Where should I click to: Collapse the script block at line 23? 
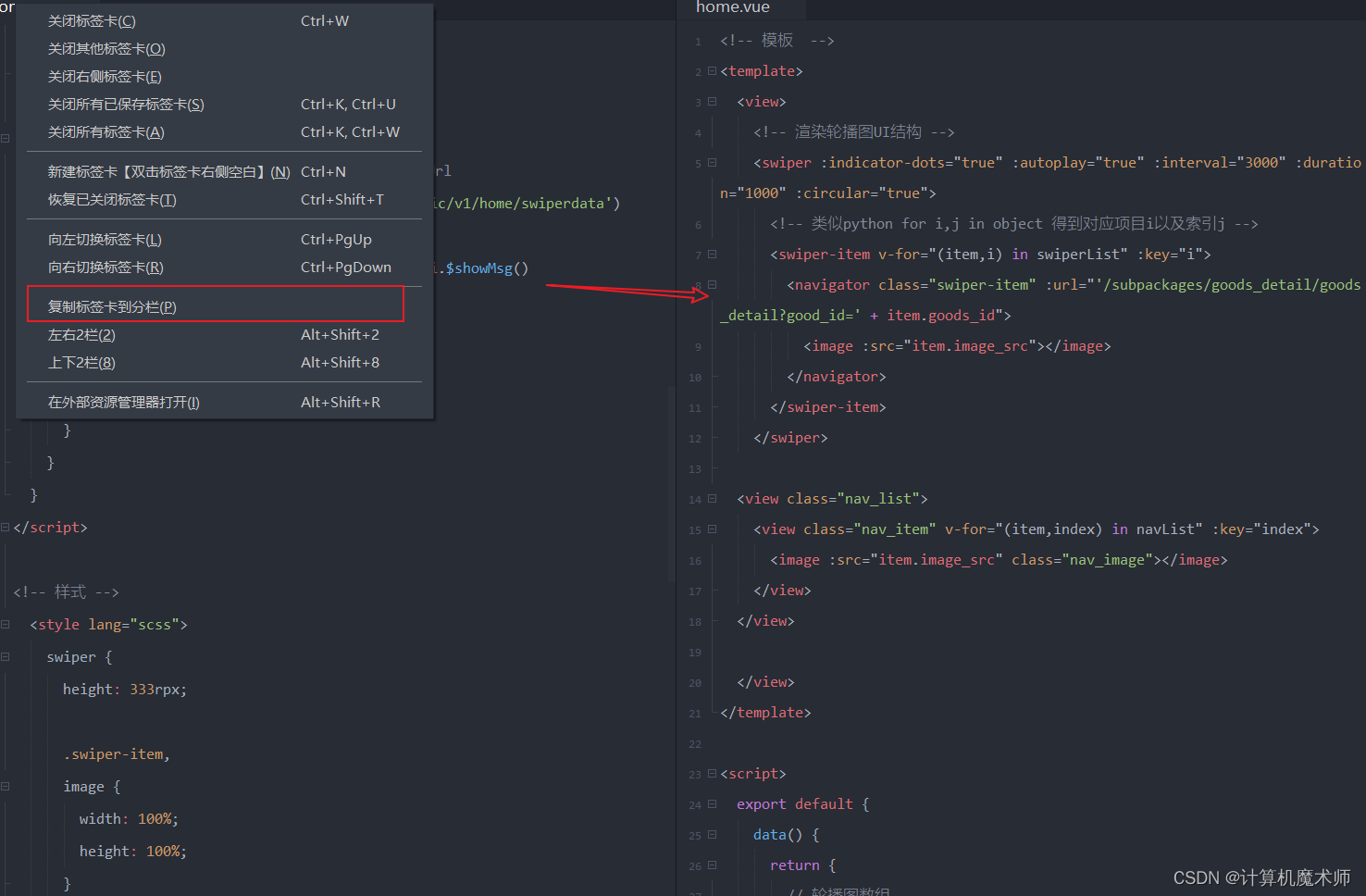[712, 773]
